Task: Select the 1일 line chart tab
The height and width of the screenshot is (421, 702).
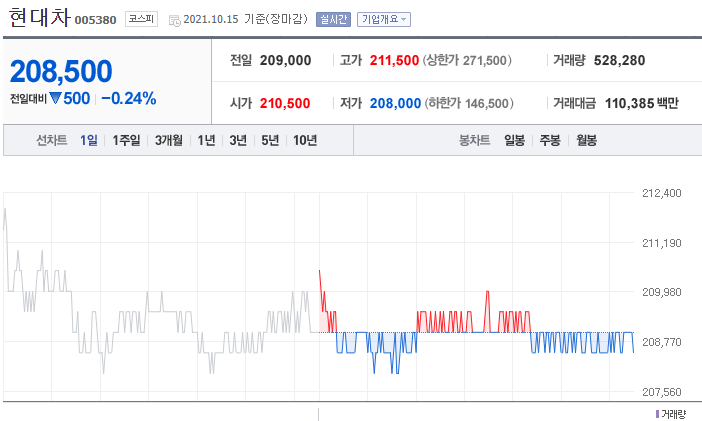Action: click(x=89, y=140)
